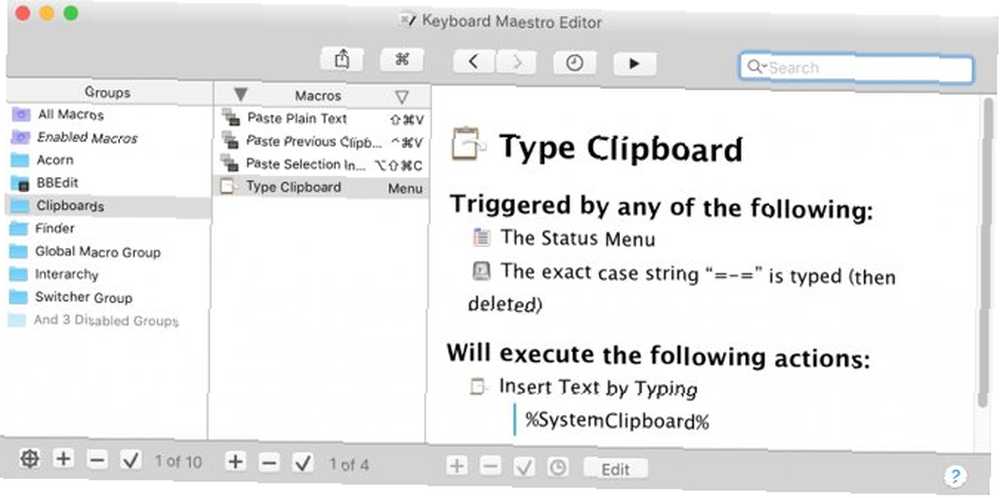Select the BBEdit group
1000x498 pixels.
pyautogui.click(x=107, y=183)
